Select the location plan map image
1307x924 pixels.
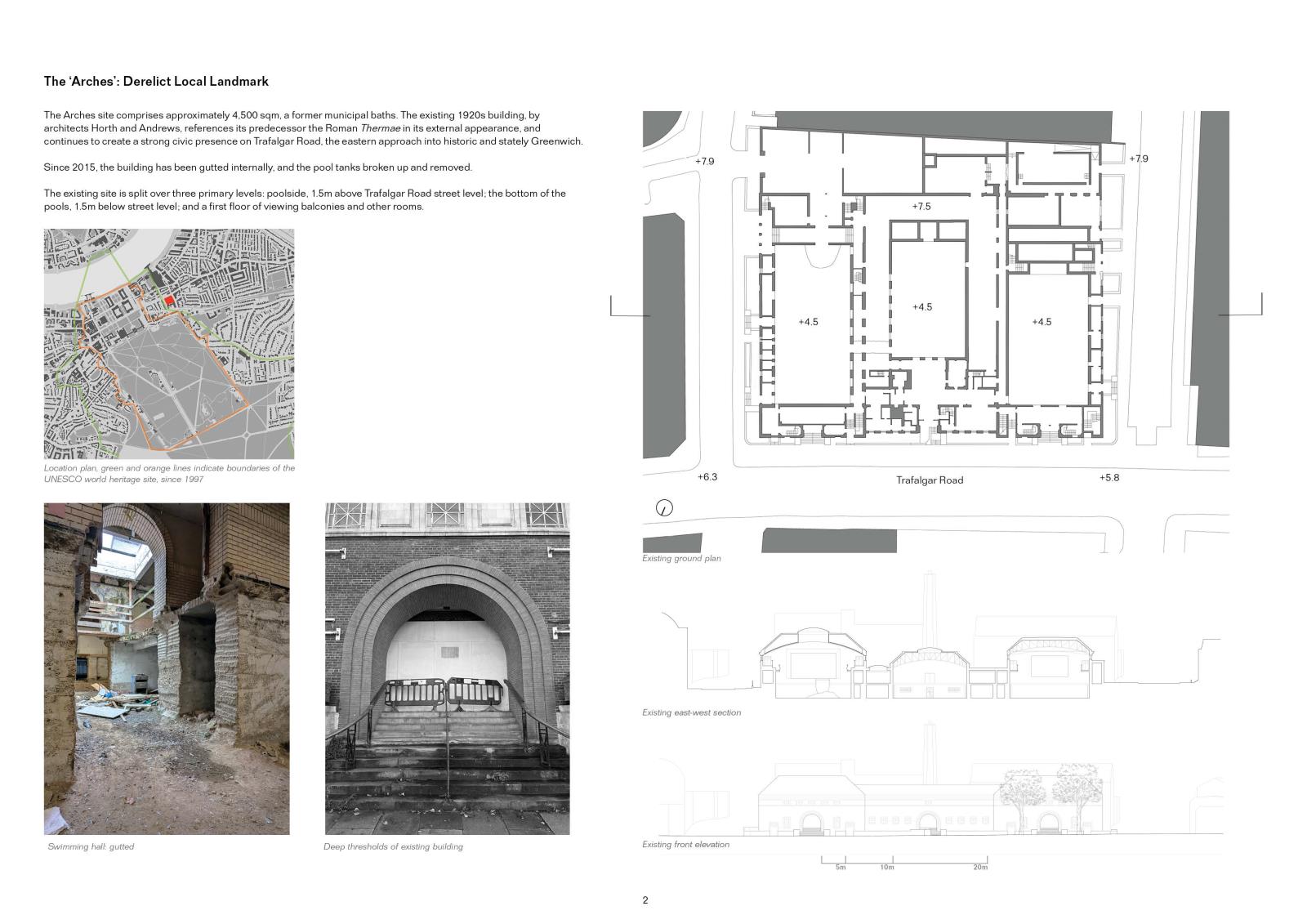169,343
